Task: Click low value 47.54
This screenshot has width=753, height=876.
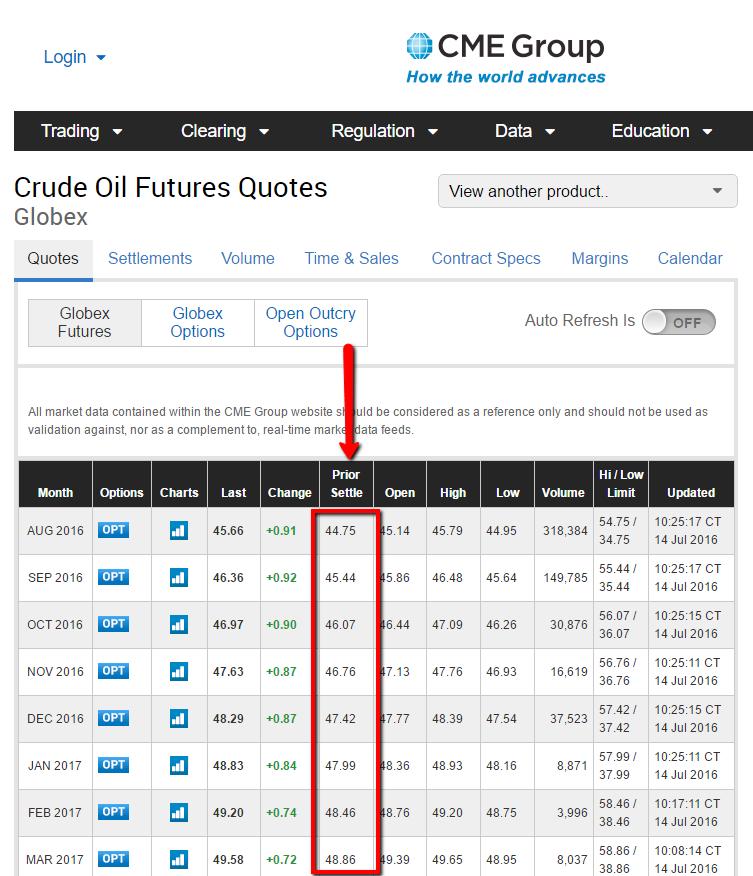Action: pos(501,718)
